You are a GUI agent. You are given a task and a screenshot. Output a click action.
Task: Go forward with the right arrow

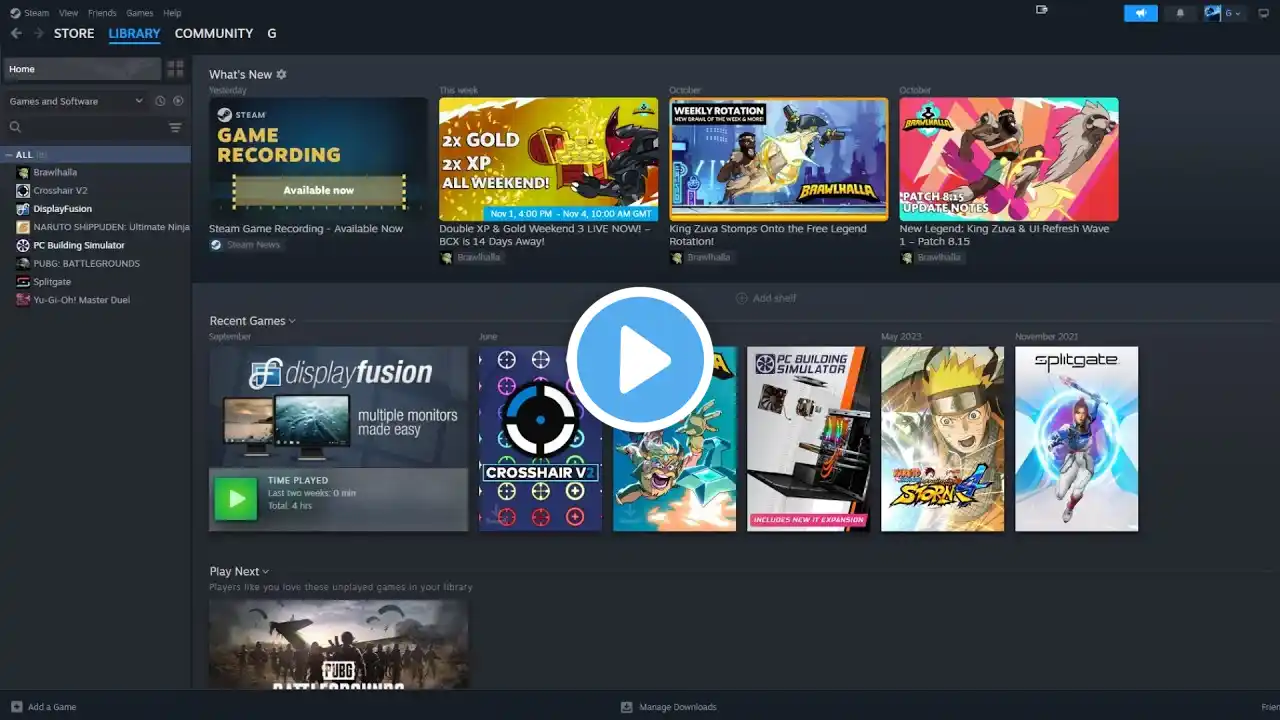click(x=39, y=33)
